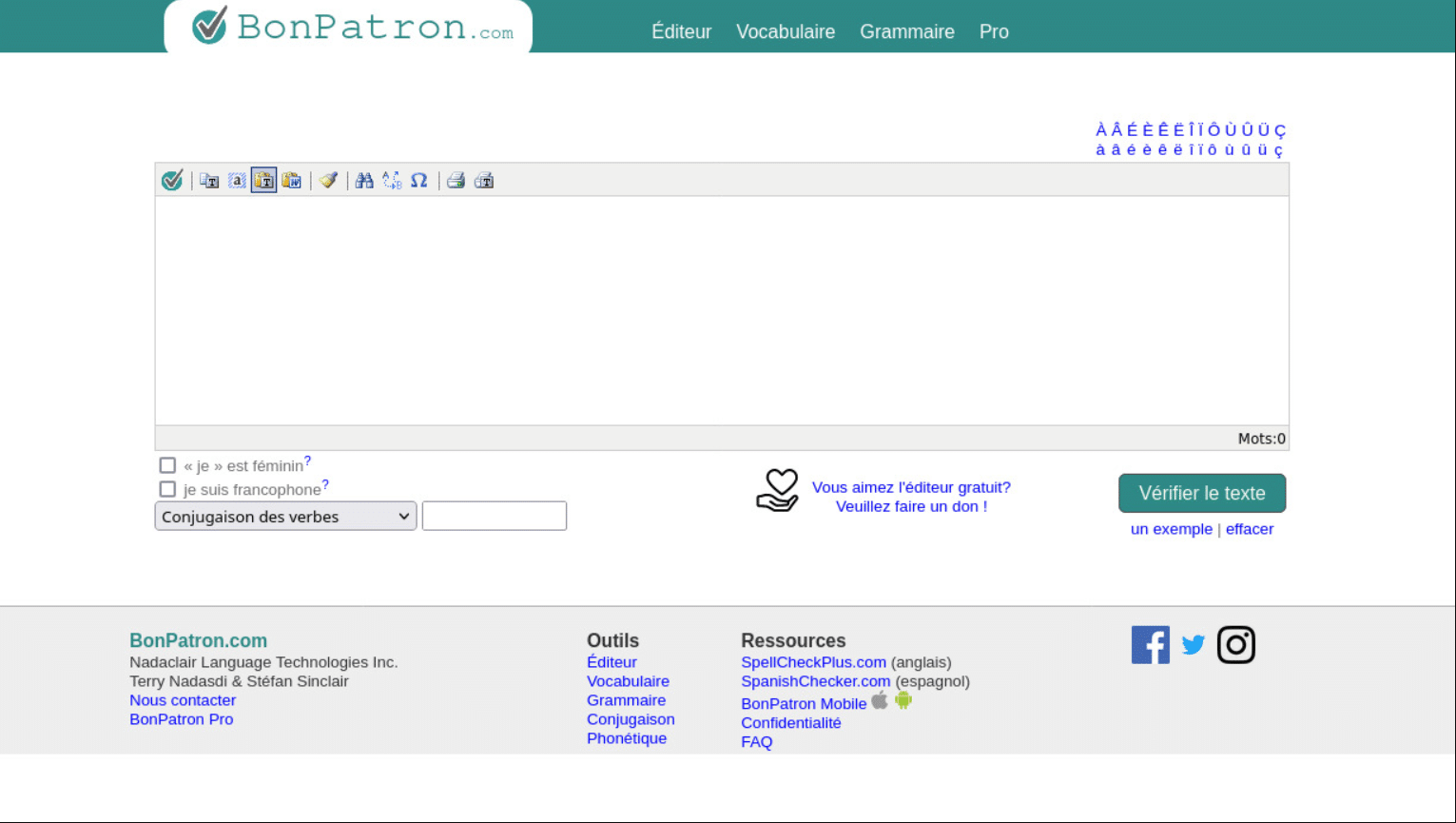Click the Android icon beside BonPatron Mobile
This screenshot has width=1456, height=823.
click(903, 700)
